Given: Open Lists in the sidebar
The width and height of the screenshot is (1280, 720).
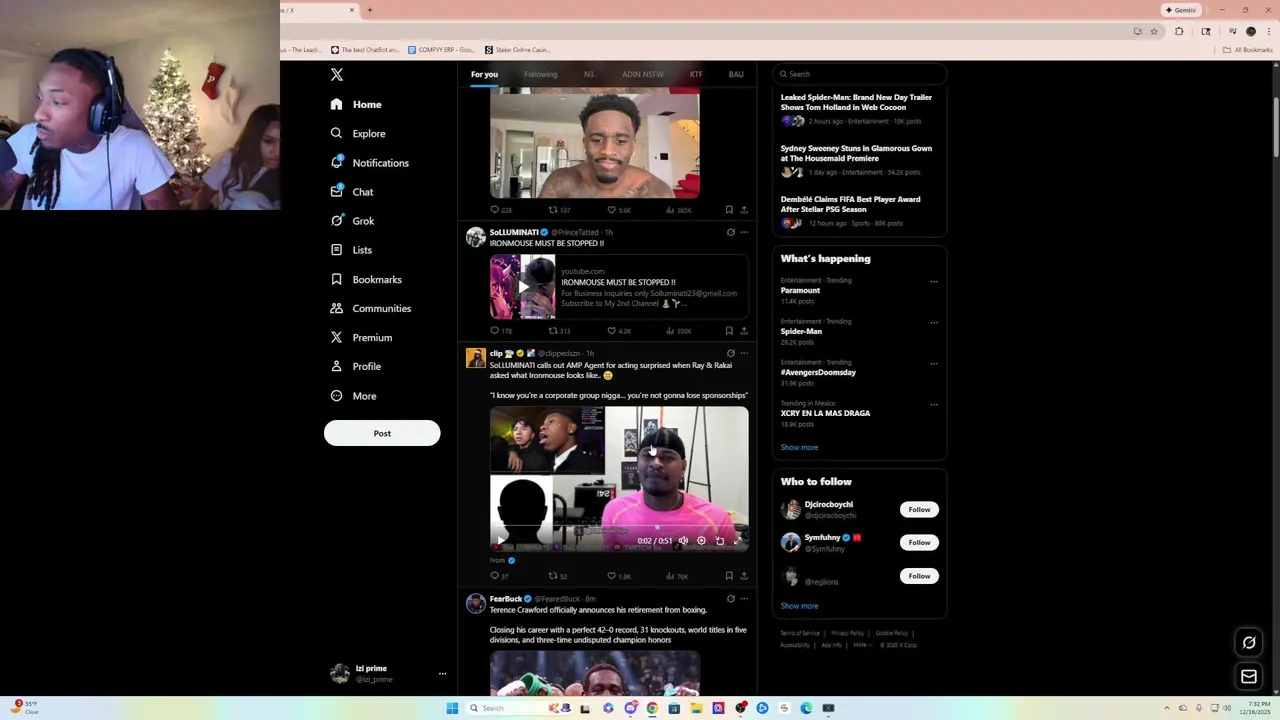Looking at the screenshot, I should coord(351,250).
